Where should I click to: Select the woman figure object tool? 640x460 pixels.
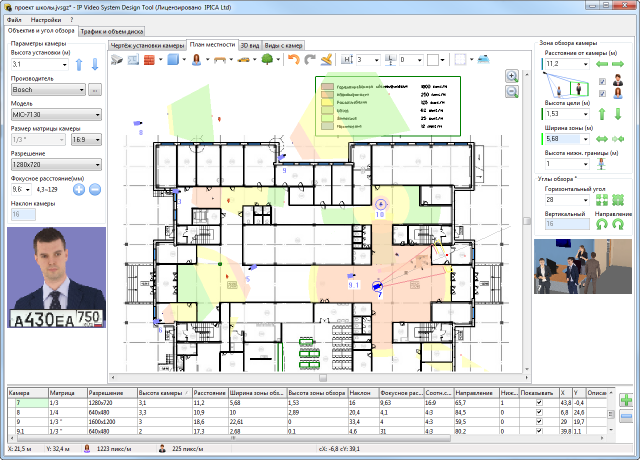197,60
